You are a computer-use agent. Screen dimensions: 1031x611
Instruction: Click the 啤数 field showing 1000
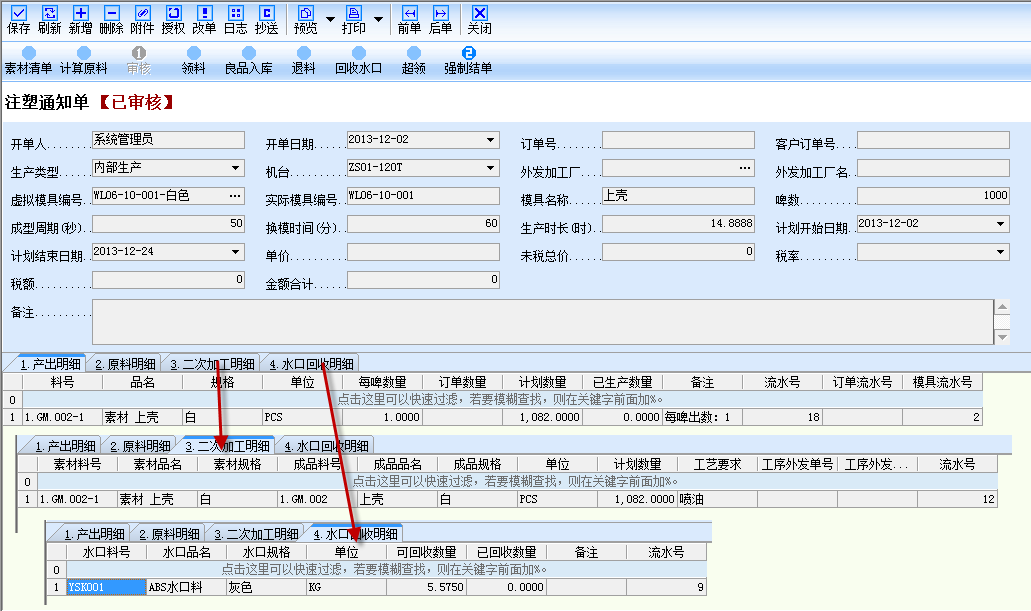click(933, 196)
